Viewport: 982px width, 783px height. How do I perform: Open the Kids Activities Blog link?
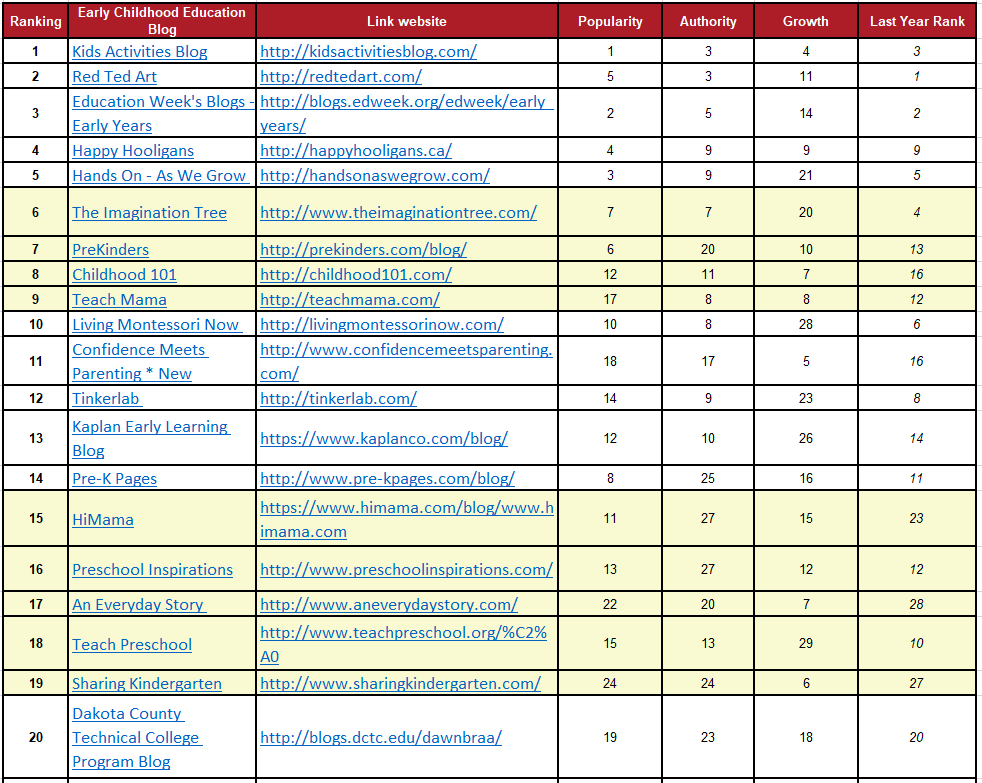coord(140,51)
